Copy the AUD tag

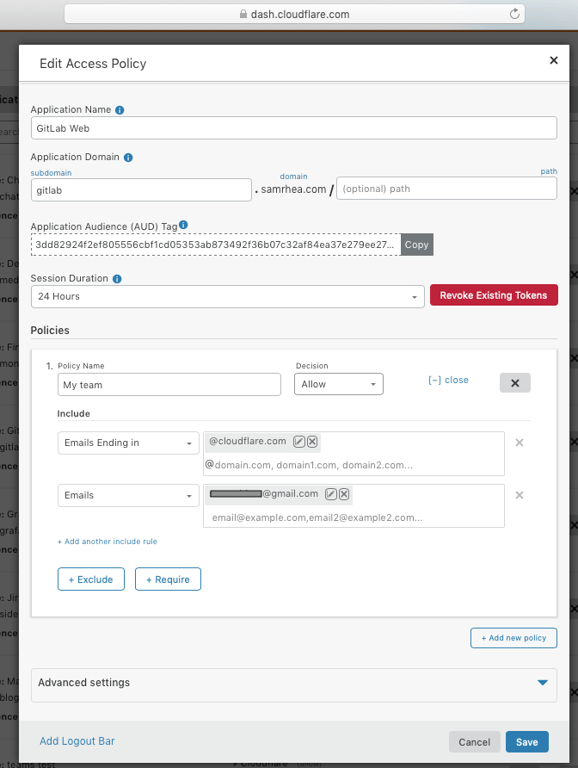coord(417,244)
